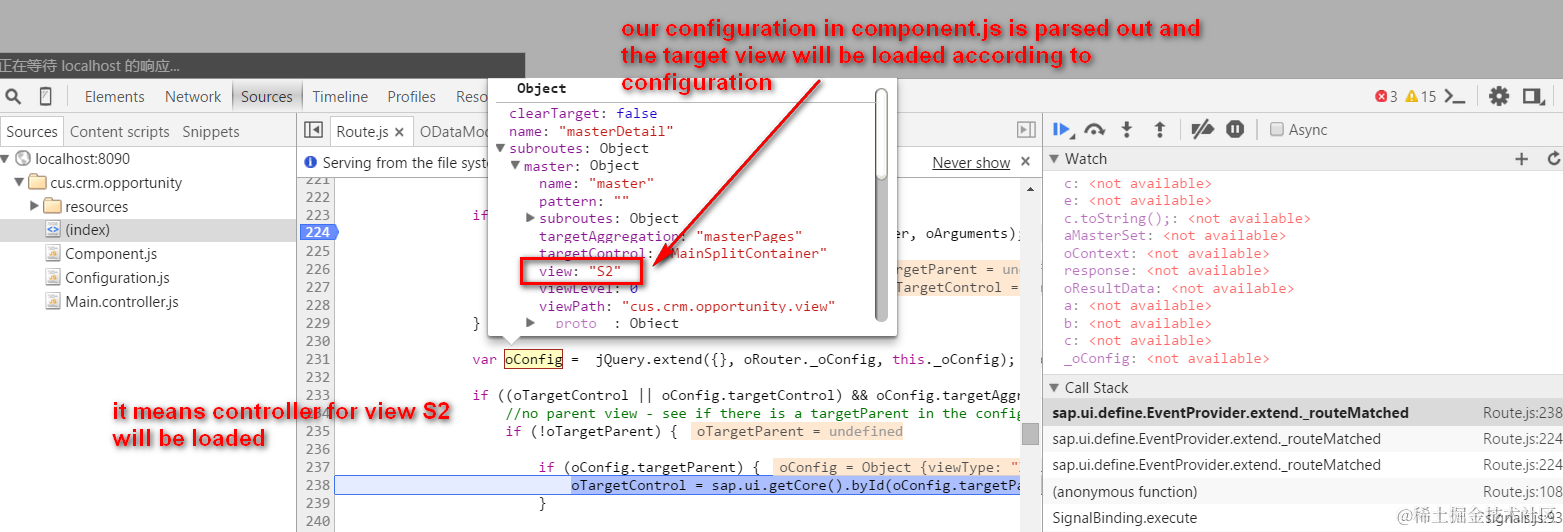Toggle pause on exceptions octagon icon
This screenshot has width=1563, height=532.
[1235, 129]
